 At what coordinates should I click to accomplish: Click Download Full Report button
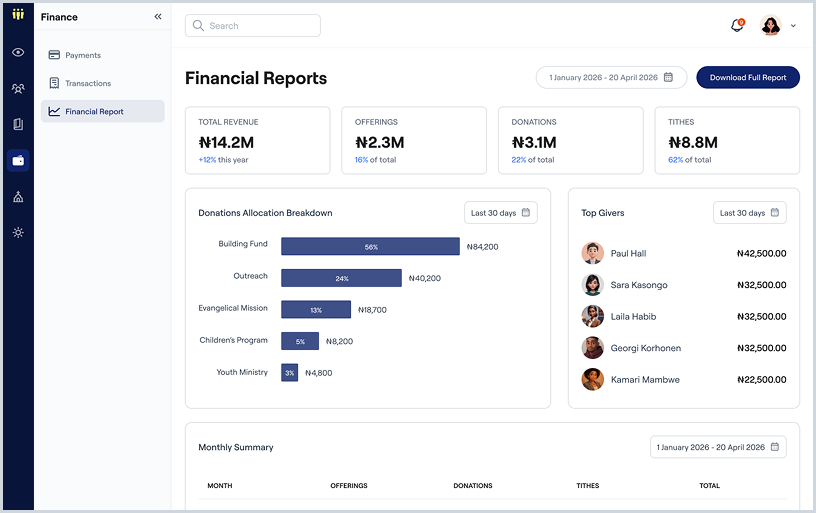tap(748, 78)
